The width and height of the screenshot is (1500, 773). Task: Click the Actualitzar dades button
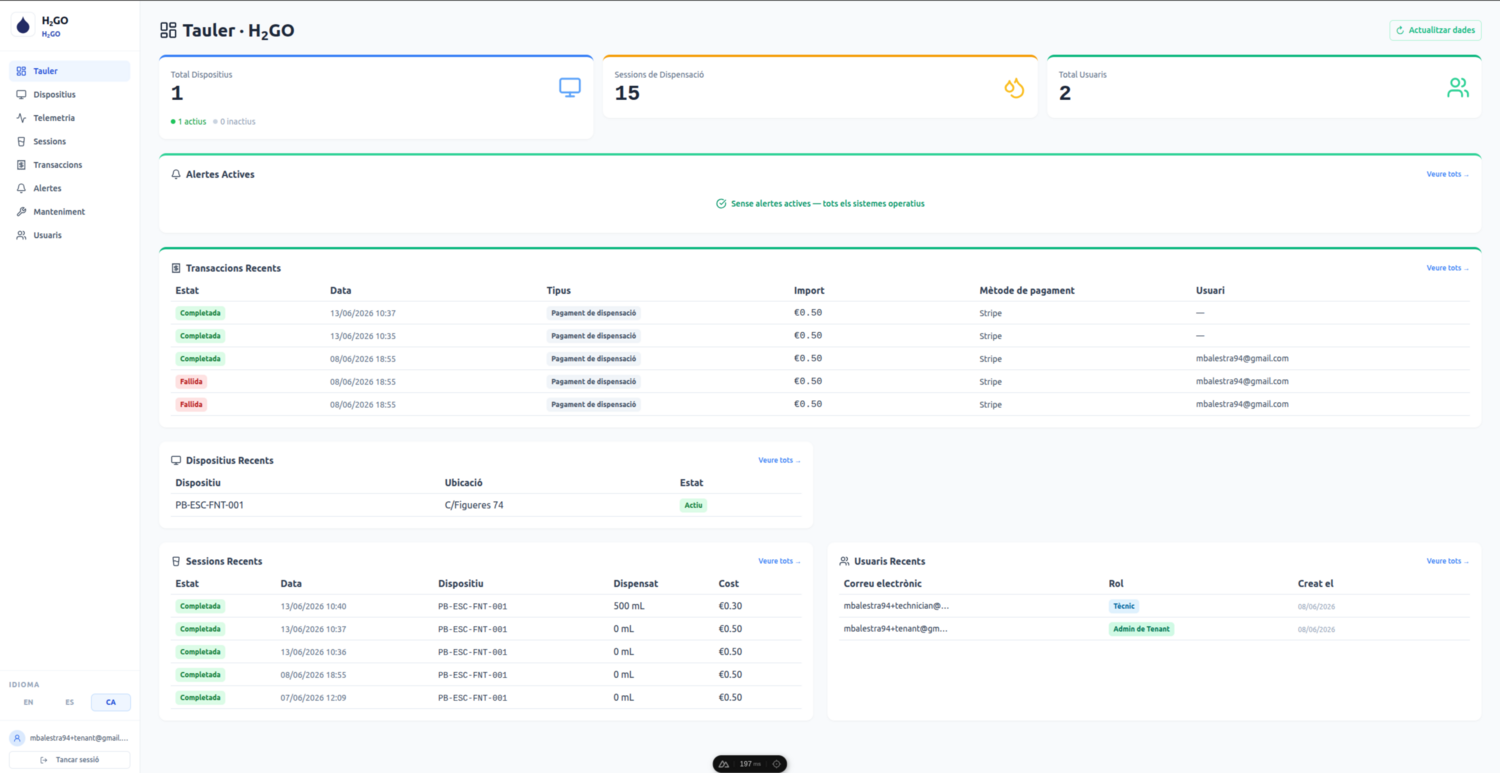tap(1435, 31)
